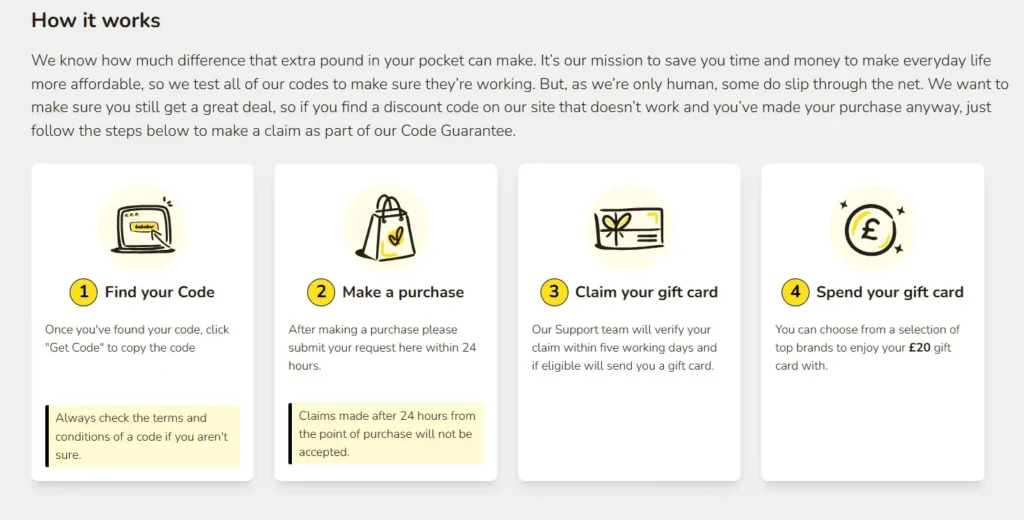This screenshot has height=520, width=1024.
Task: Click the yellow step 4 badge
Action: pyautogui.click(x=794, y=292)
